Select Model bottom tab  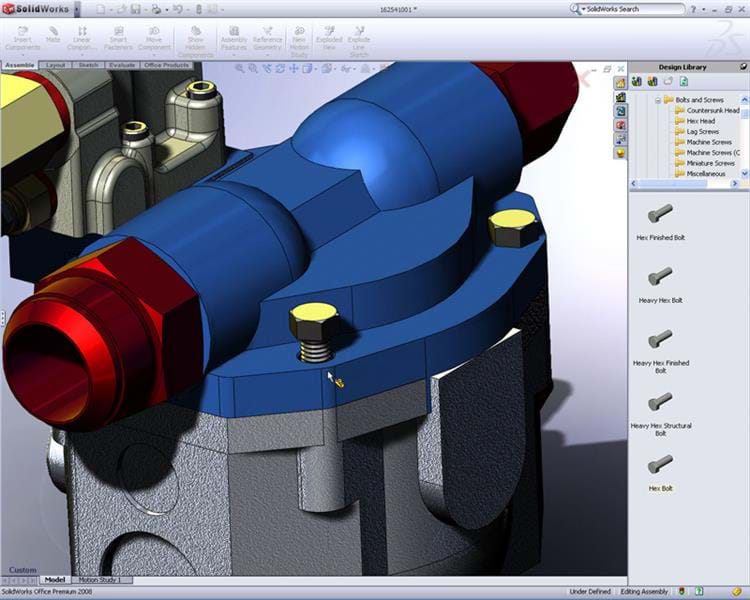tap(55, 580)
